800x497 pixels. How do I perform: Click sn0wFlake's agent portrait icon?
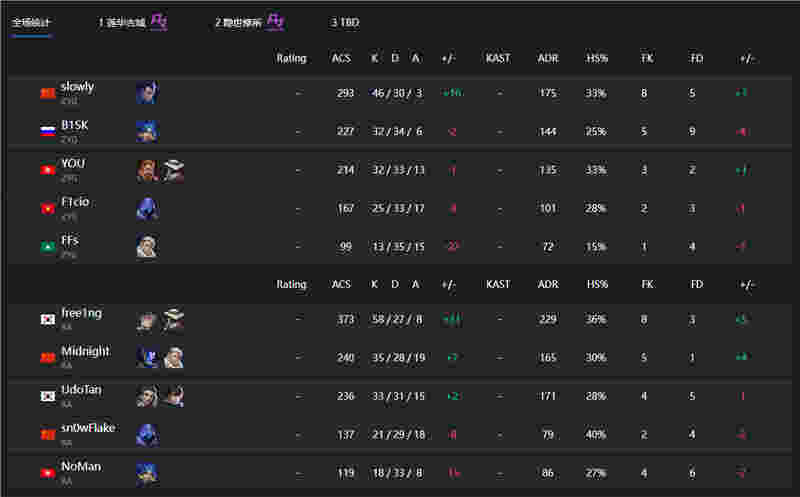point(146,434)
